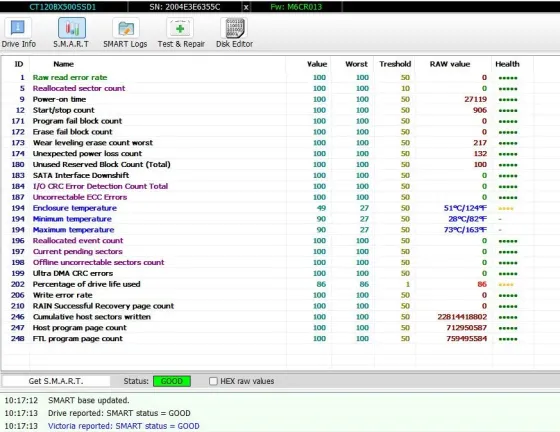Viewport: 560px width, 432px height.
Task: Click log entry 'Victoria reported: SMART status = GOOD'
Action: pyautogui.click(x=124, y=426)
